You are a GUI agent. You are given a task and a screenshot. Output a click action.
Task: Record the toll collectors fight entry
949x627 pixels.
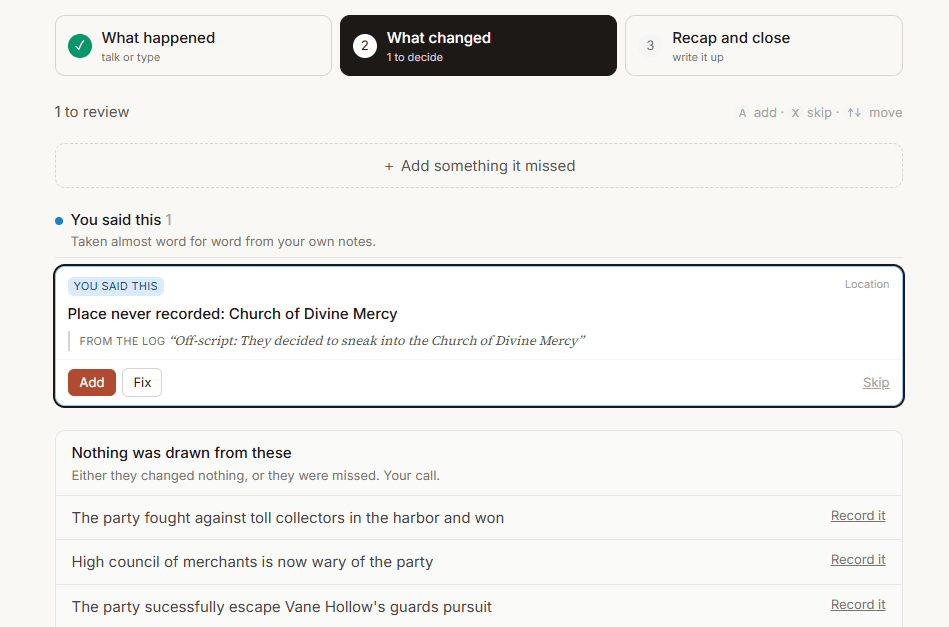(x=858, y=516)
